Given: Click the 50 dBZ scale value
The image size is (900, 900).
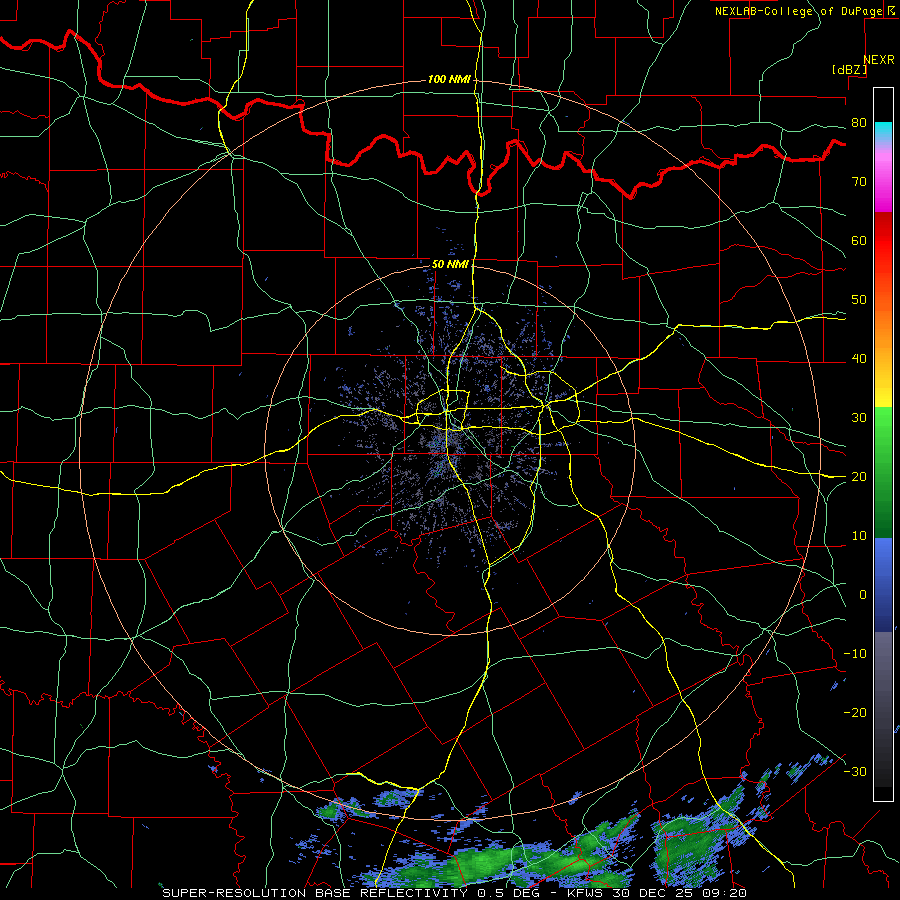Looking at the screenshot, I should coord(859,300).
